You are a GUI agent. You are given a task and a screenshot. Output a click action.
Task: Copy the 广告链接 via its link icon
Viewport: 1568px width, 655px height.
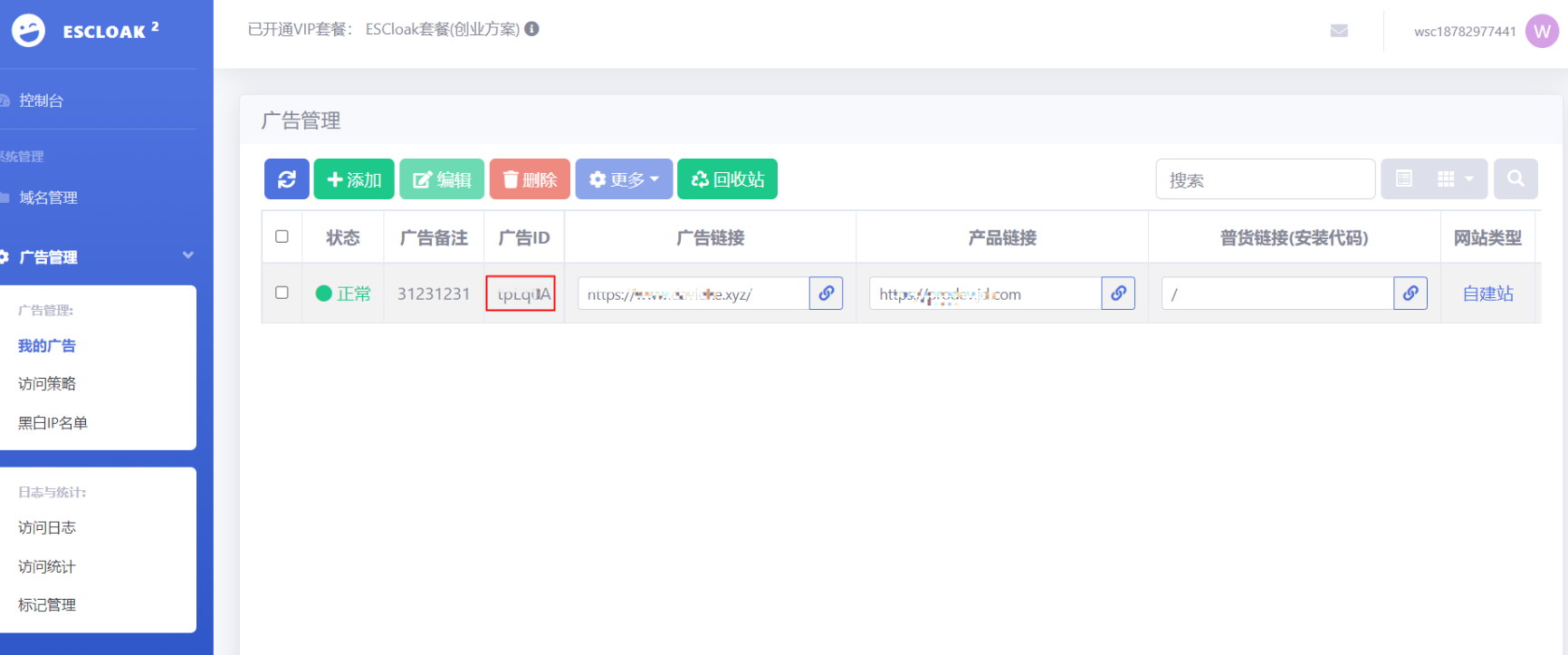tap(827, 294)
